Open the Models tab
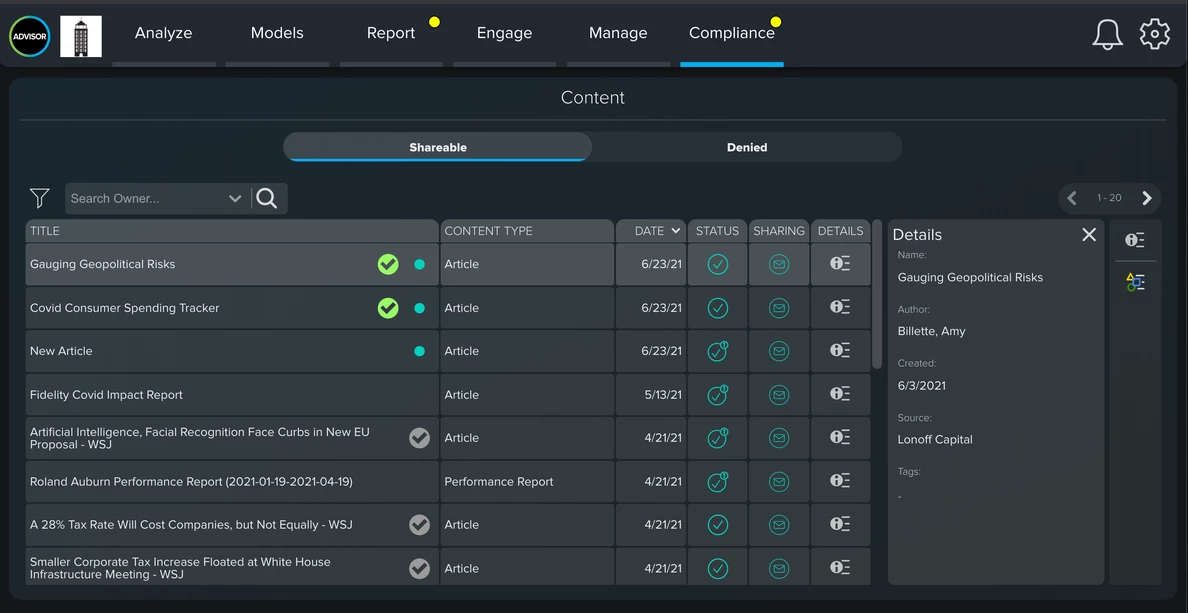 (x=277, y=33)
